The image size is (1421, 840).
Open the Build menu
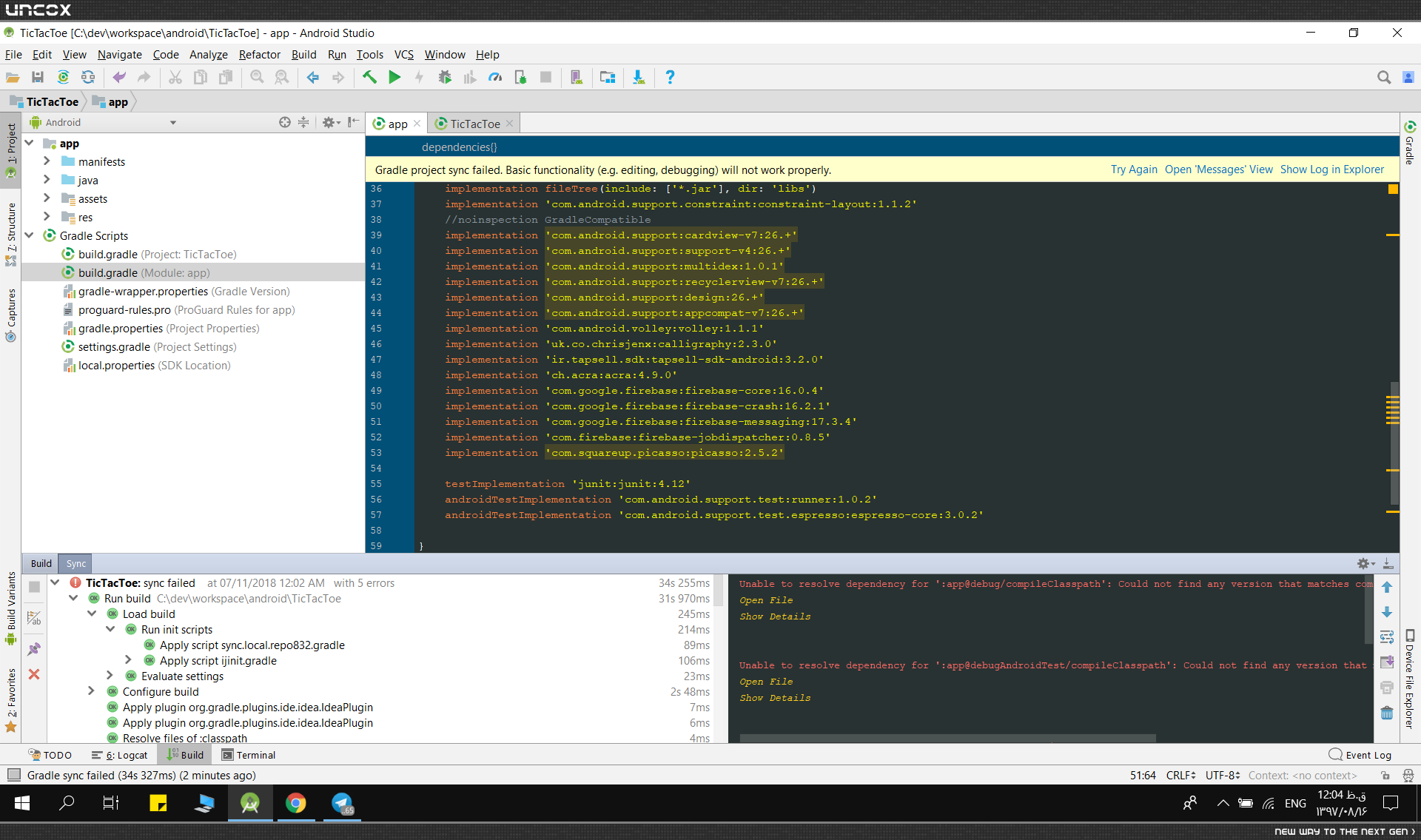click(x=303, y=55)
